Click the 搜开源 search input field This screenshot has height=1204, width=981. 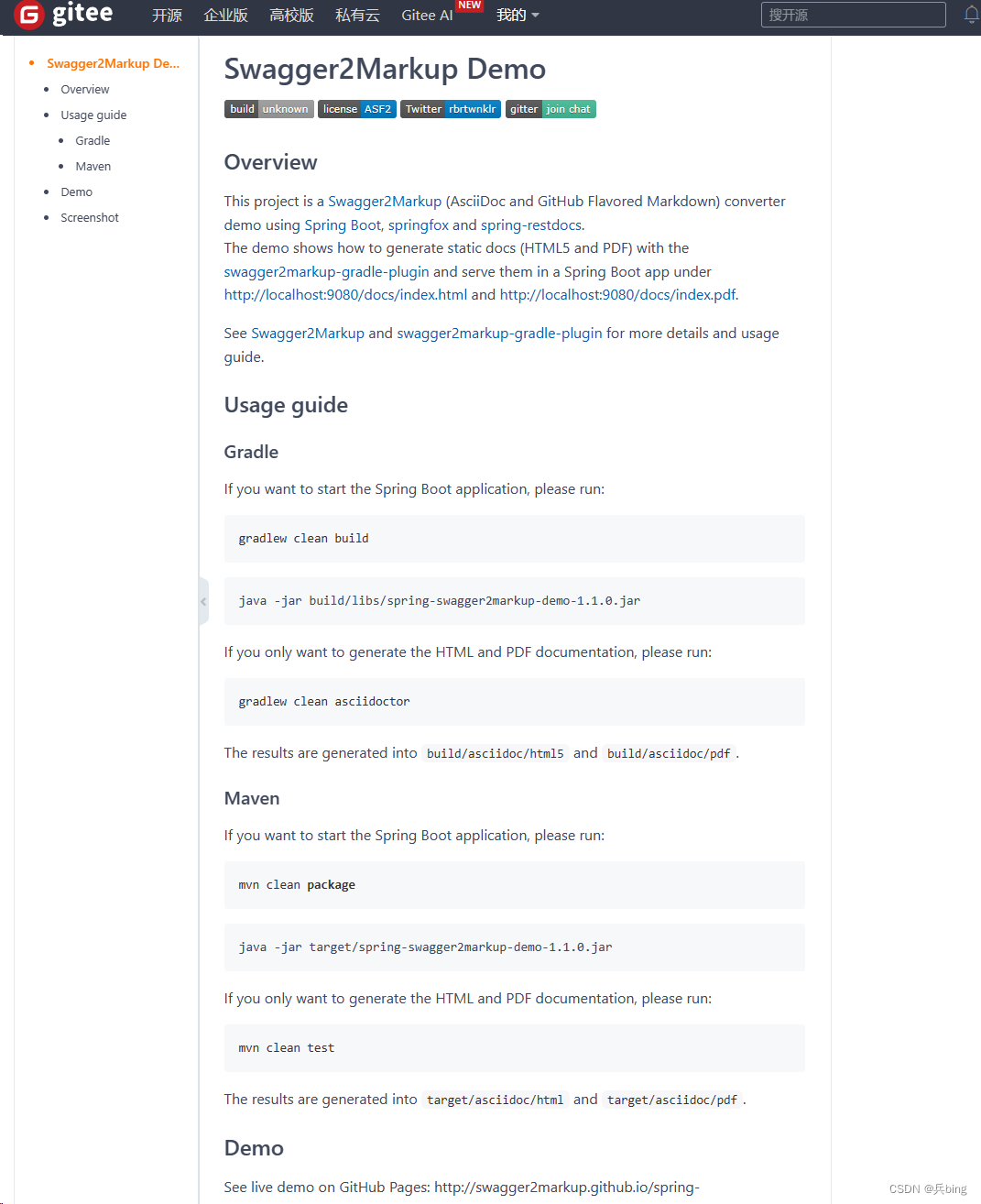pyautogui.click(x=852, y=14)
